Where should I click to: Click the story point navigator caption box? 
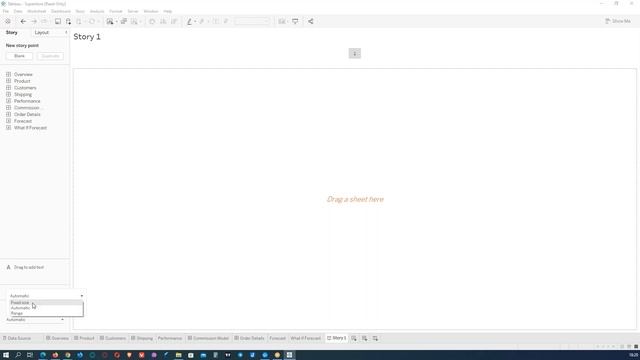point(355,53)
